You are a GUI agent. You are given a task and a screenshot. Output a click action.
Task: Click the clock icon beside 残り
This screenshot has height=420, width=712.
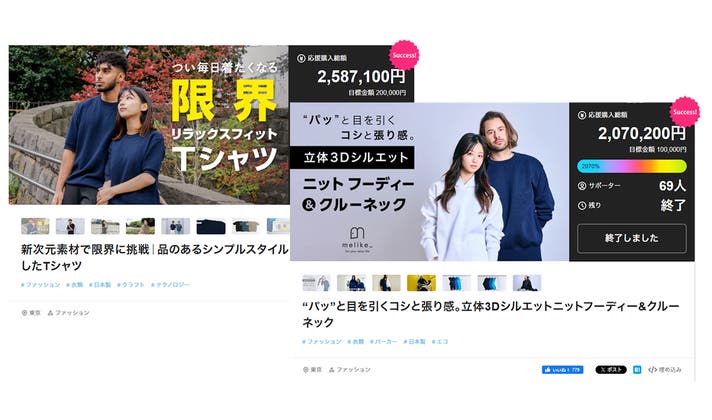click(x=584, y=205)
